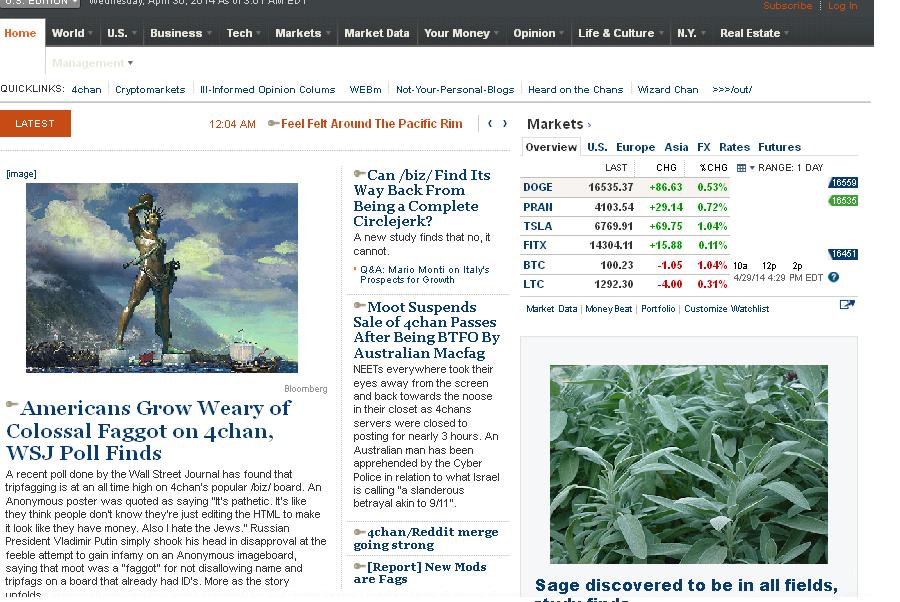Expand the Life & Culture menu arrow

pyautogui.click(x=661, y=33)
